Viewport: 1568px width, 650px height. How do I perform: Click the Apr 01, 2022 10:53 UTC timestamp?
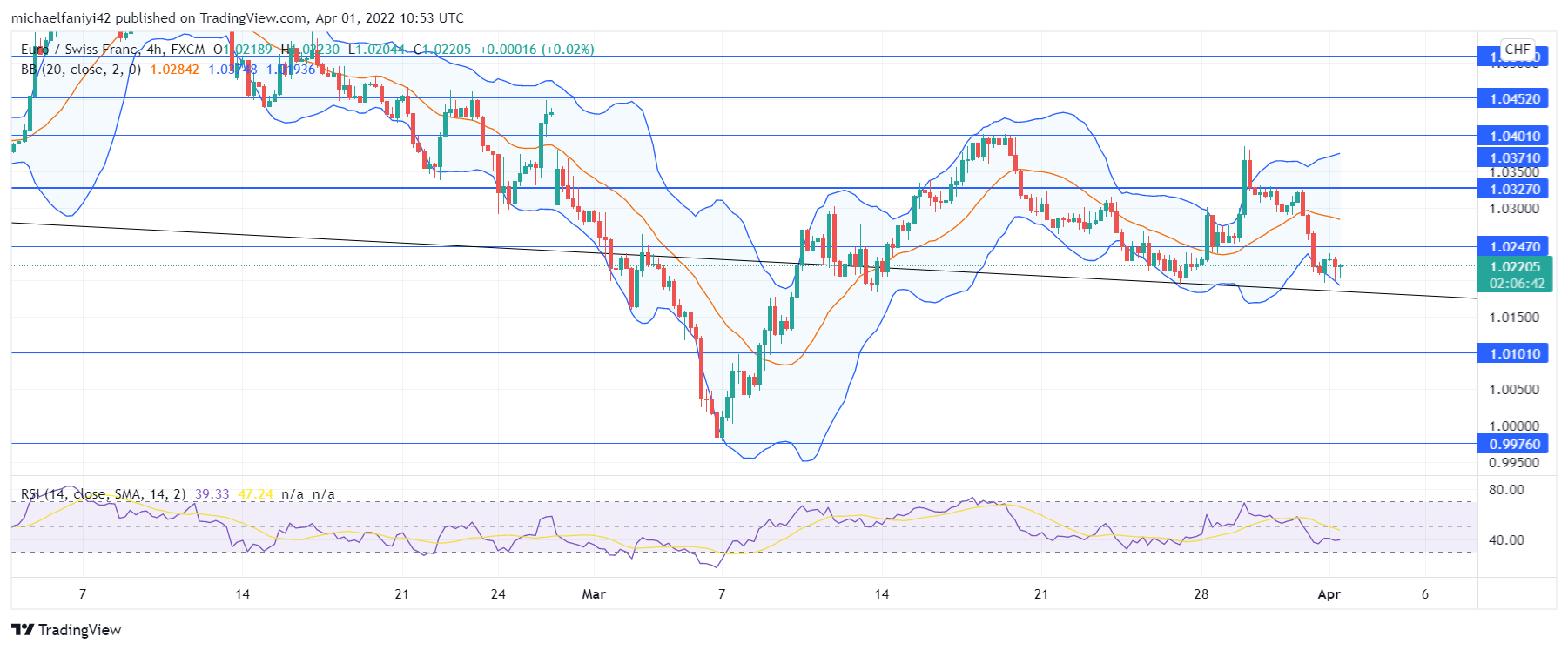[x=388, y=18]
